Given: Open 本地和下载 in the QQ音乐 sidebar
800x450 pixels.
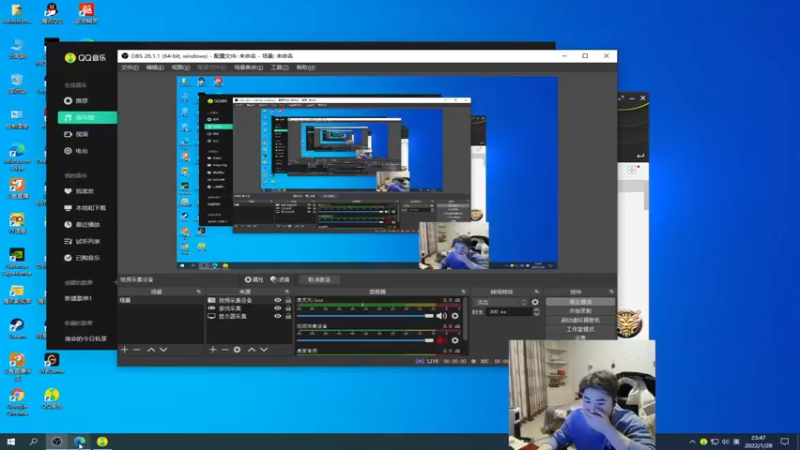Looking at the screenshot, I should (x=87, y=208).
